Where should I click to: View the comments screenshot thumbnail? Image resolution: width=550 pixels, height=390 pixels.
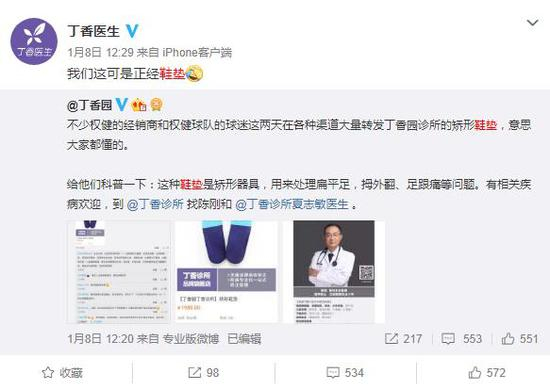[x=119, y=271]
